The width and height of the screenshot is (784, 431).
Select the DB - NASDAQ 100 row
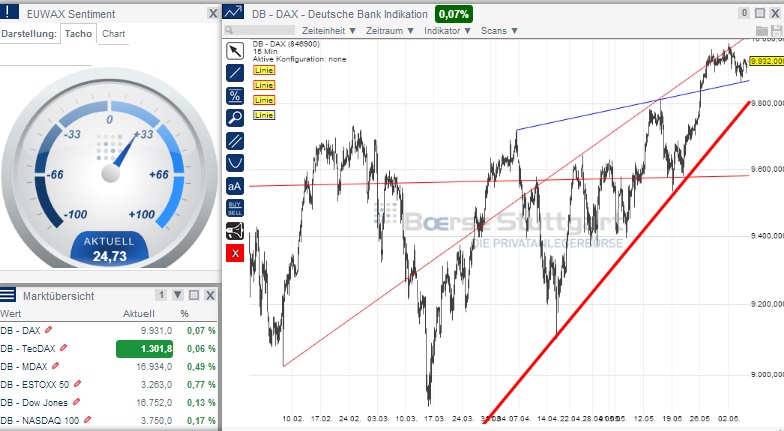[108, 420]
